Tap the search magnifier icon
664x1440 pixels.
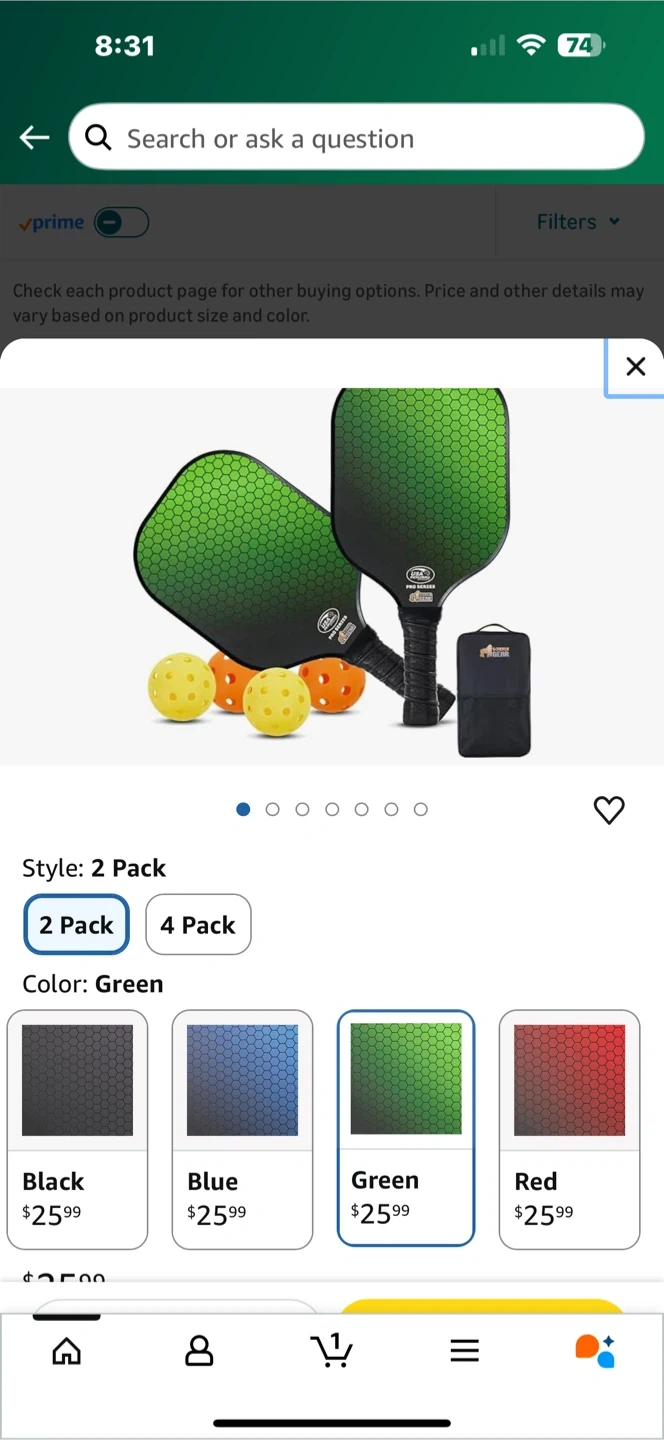98,137
